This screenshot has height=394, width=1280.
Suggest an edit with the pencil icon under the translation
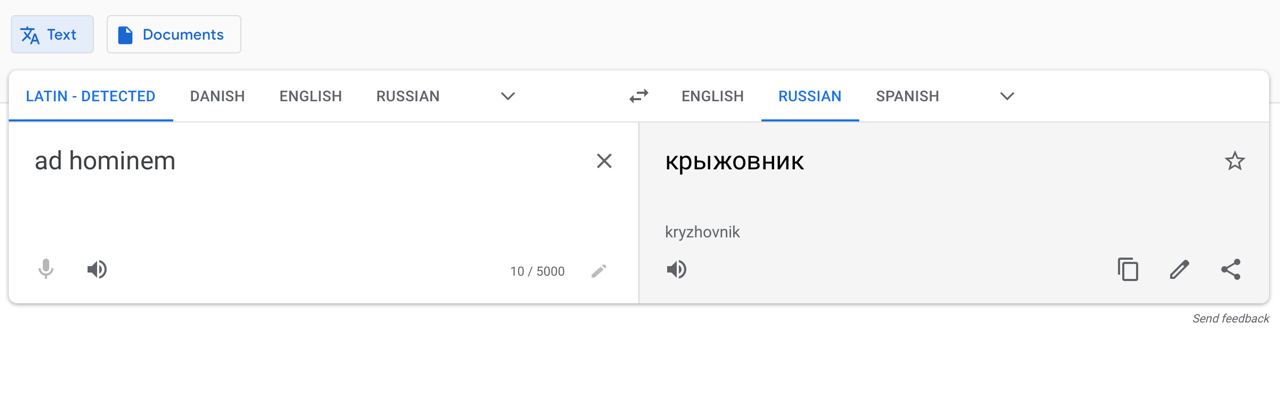[1180, 269]
